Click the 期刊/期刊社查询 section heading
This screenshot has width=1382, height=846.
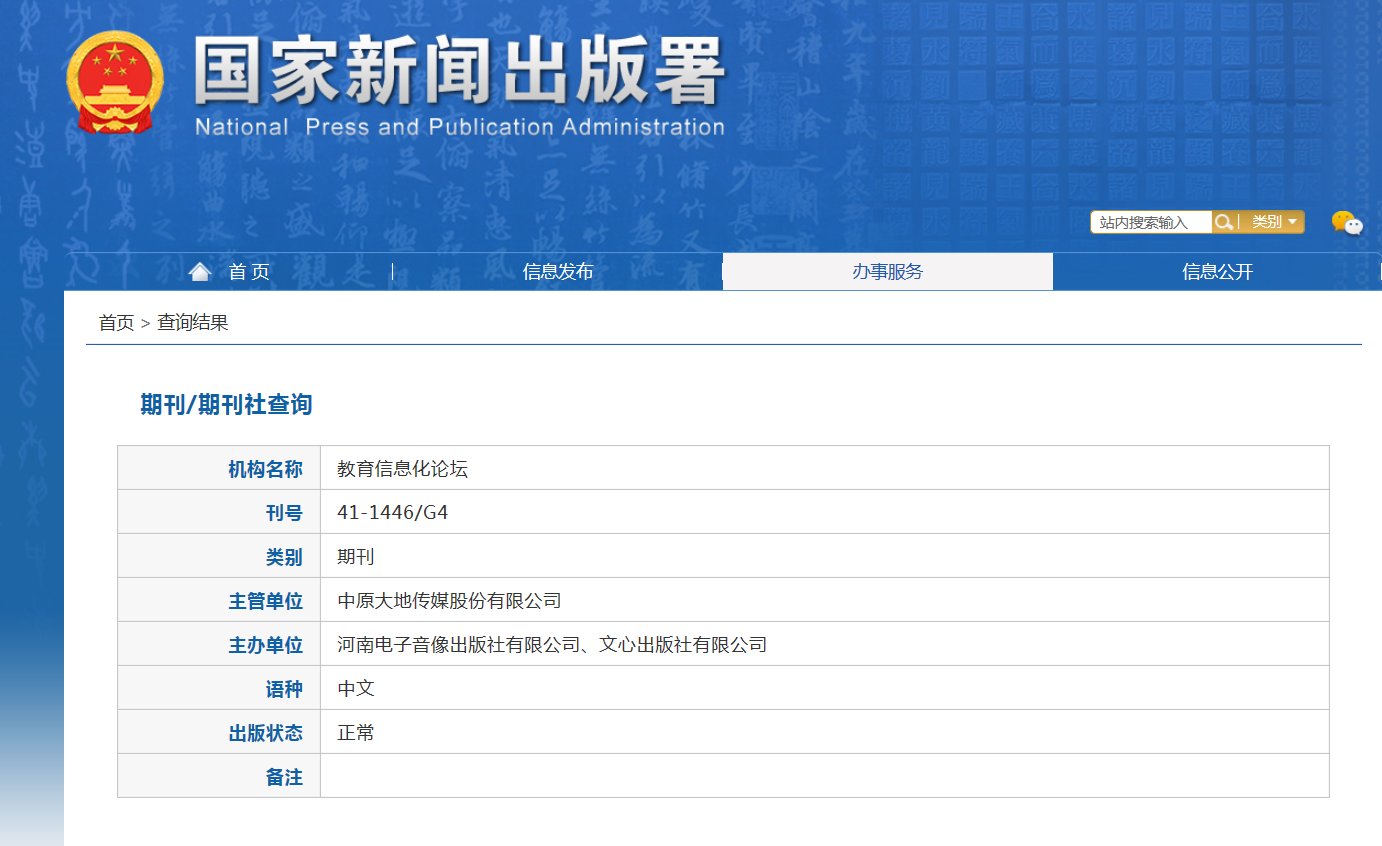tap(226, 405)
